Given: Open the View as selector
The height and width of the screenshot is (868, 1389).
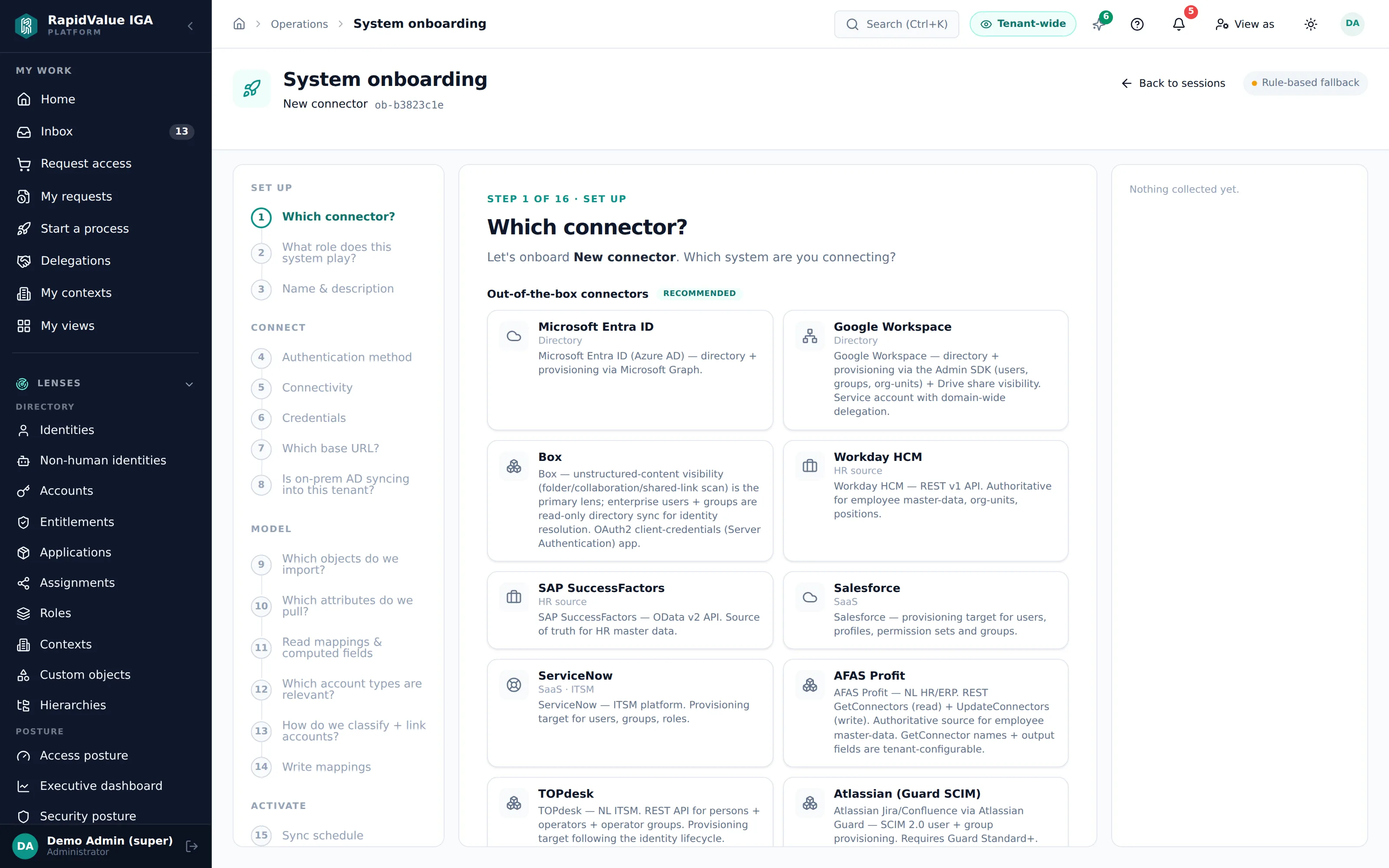Looking at the screenshot, I should tap(1244, 24).
